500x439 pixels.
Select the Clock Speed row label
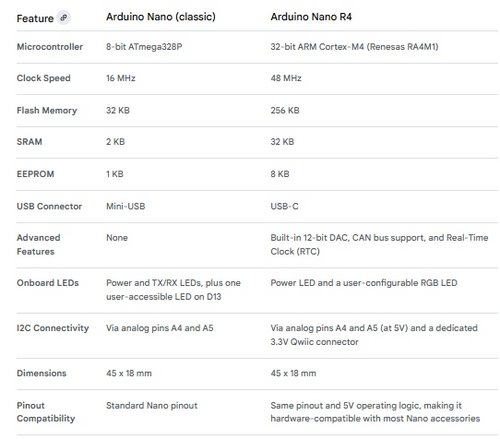click(43, 78)
